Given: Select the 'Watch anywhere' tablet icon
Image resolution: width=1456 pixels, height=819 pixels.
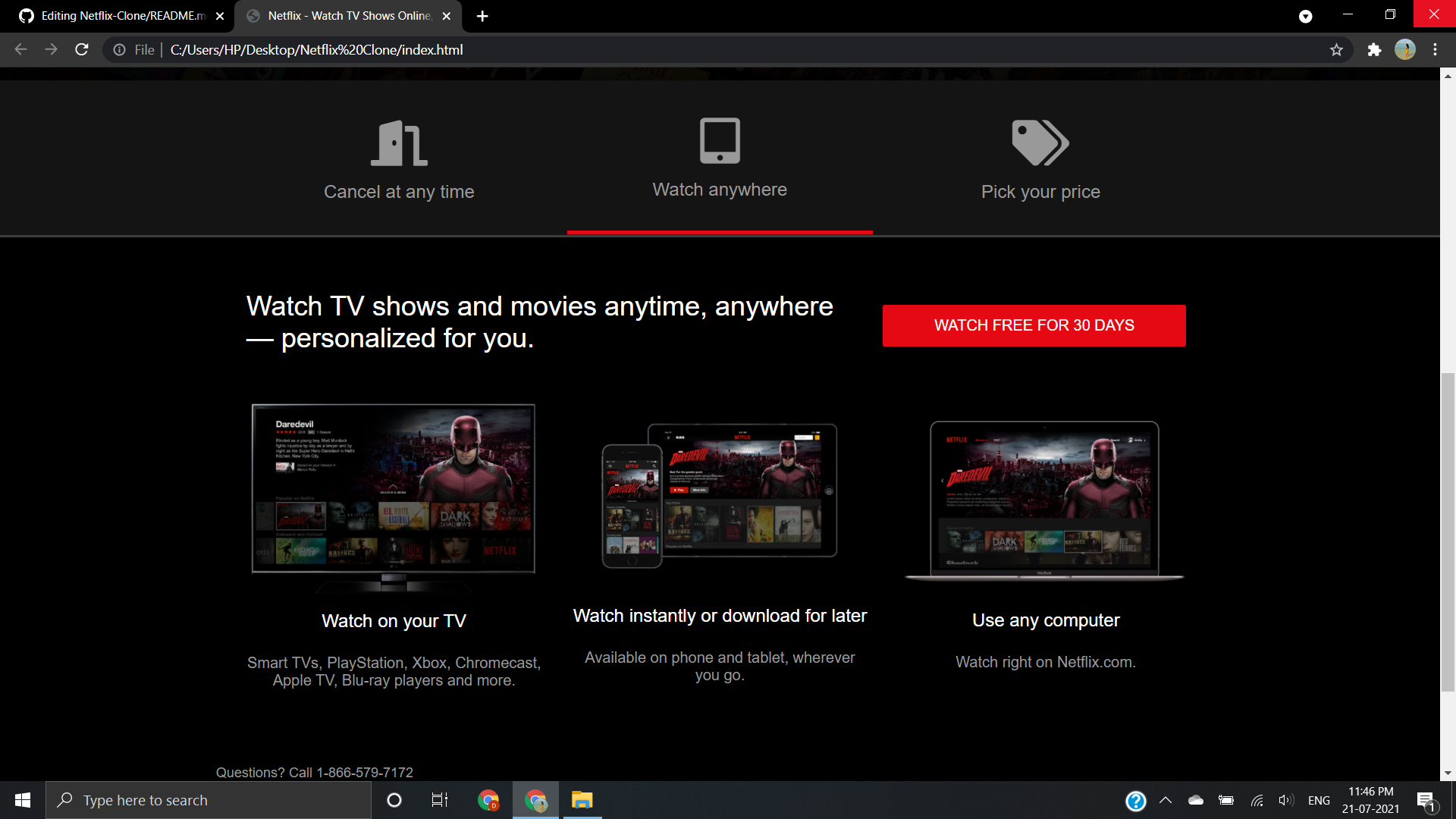Looking at the screenshot, I should point(719,140).
